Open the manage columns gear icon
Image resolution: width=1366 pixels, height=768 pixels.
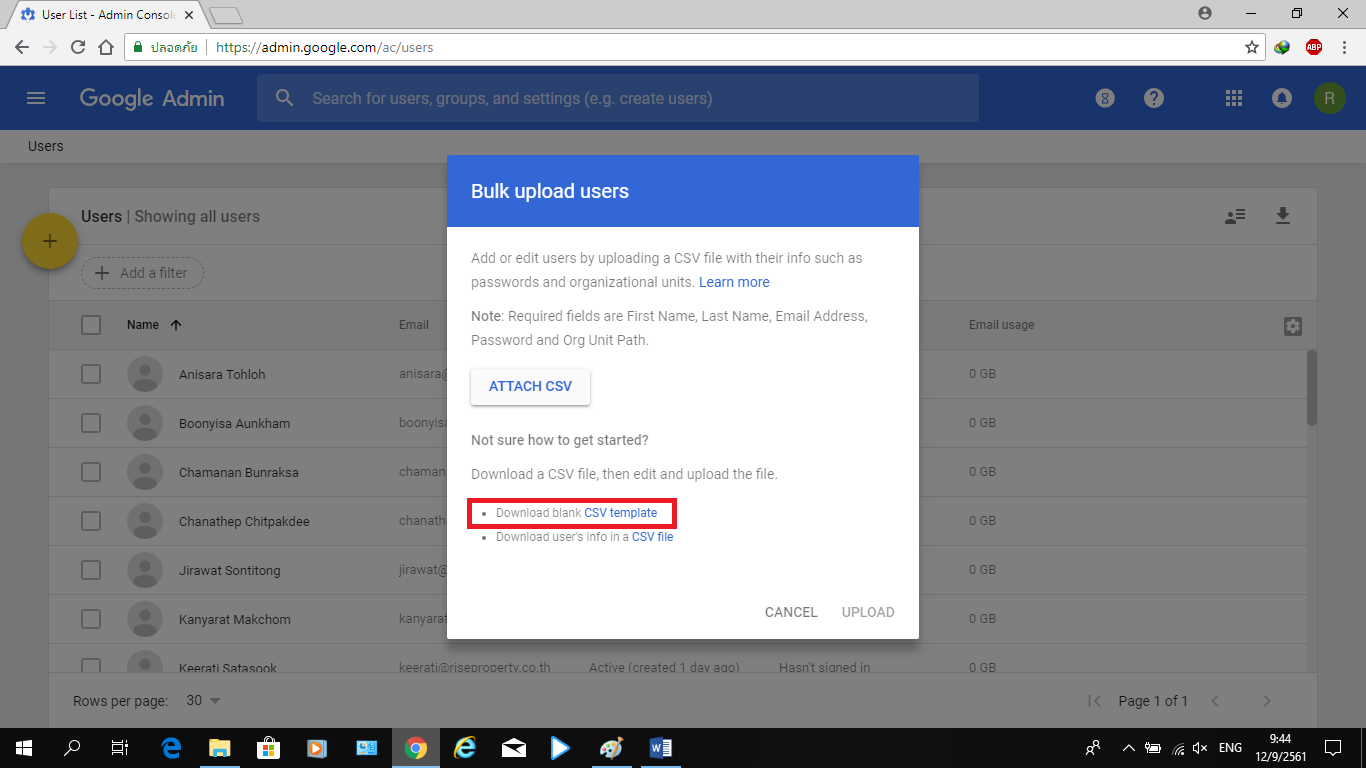(1292, 326)
